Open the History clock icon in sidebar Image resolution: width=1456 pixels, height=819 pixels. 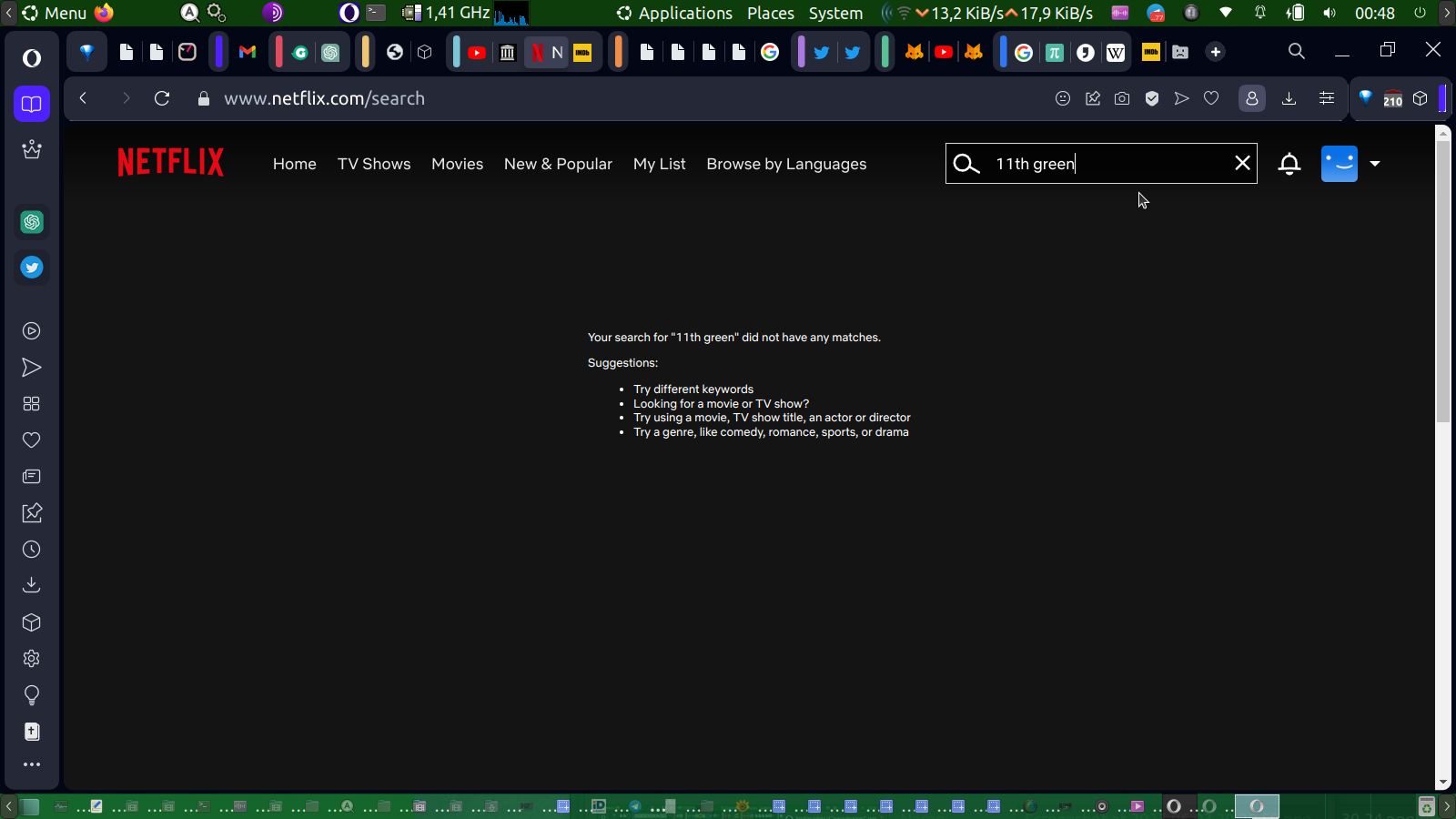[x=32, y=550]
